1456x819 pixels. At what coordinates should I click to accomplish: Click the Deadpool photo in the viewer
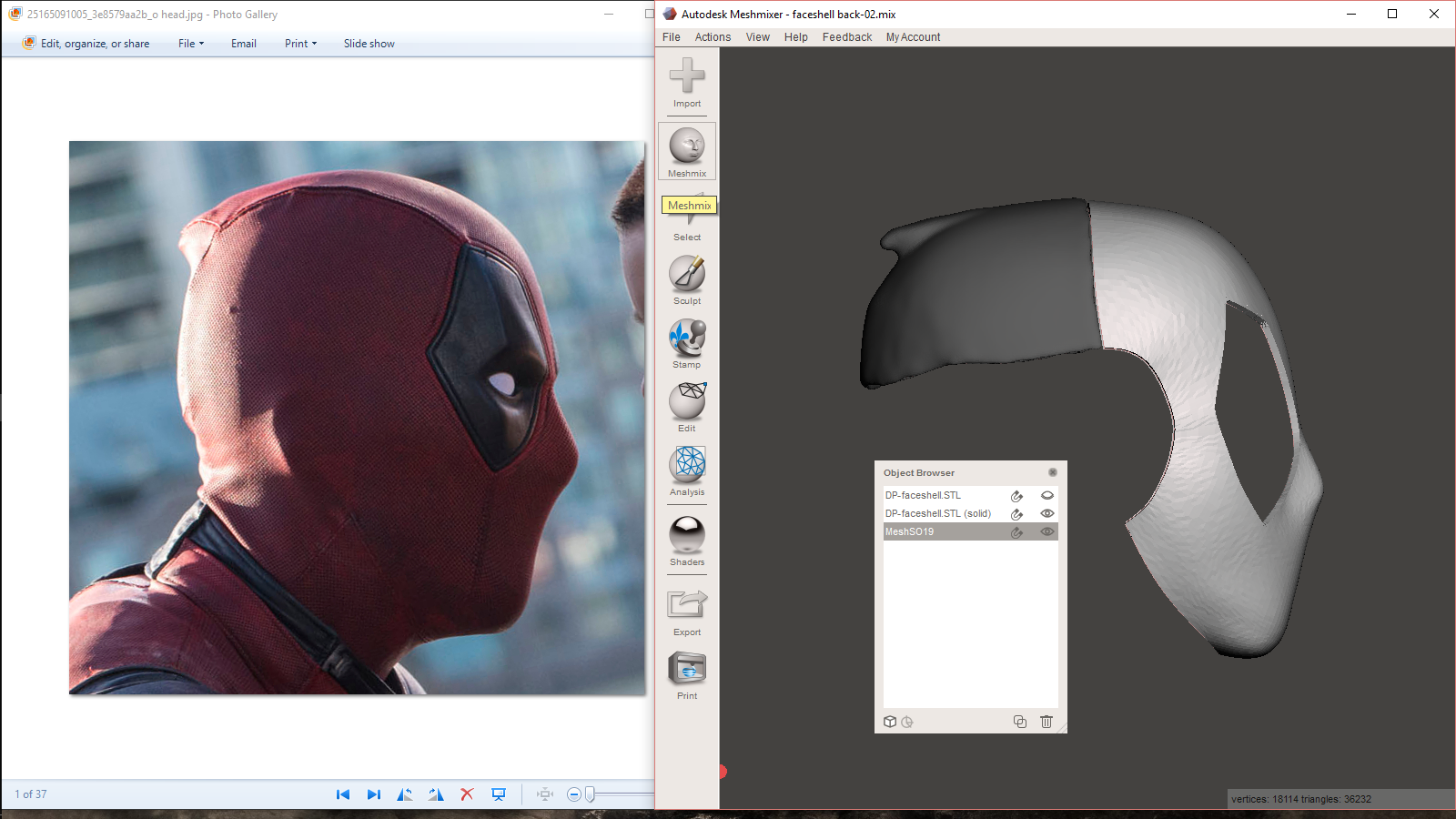point(357,418)
